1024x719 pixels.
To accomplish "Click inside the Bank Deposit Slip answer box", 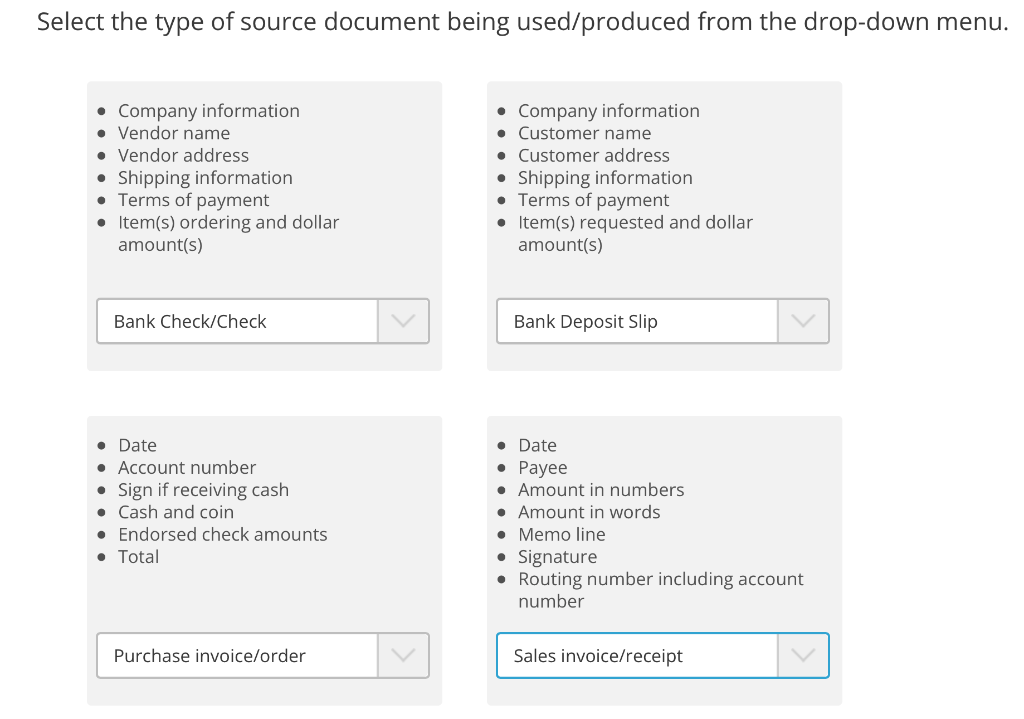I will tap(637, 321).
